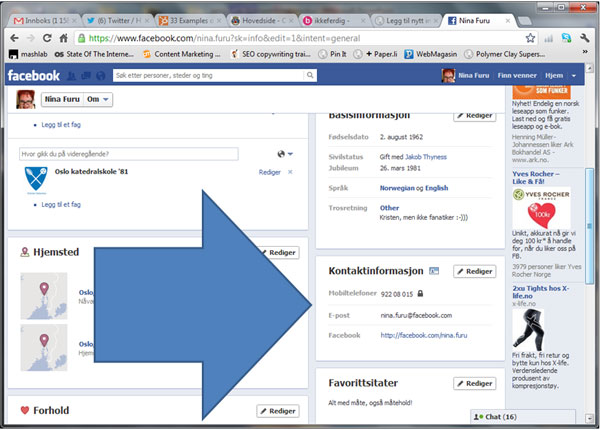Switch to the 33 Examples tab
Image resolution: width=600 pixels, height=430 pixels.
coord(190,21)
